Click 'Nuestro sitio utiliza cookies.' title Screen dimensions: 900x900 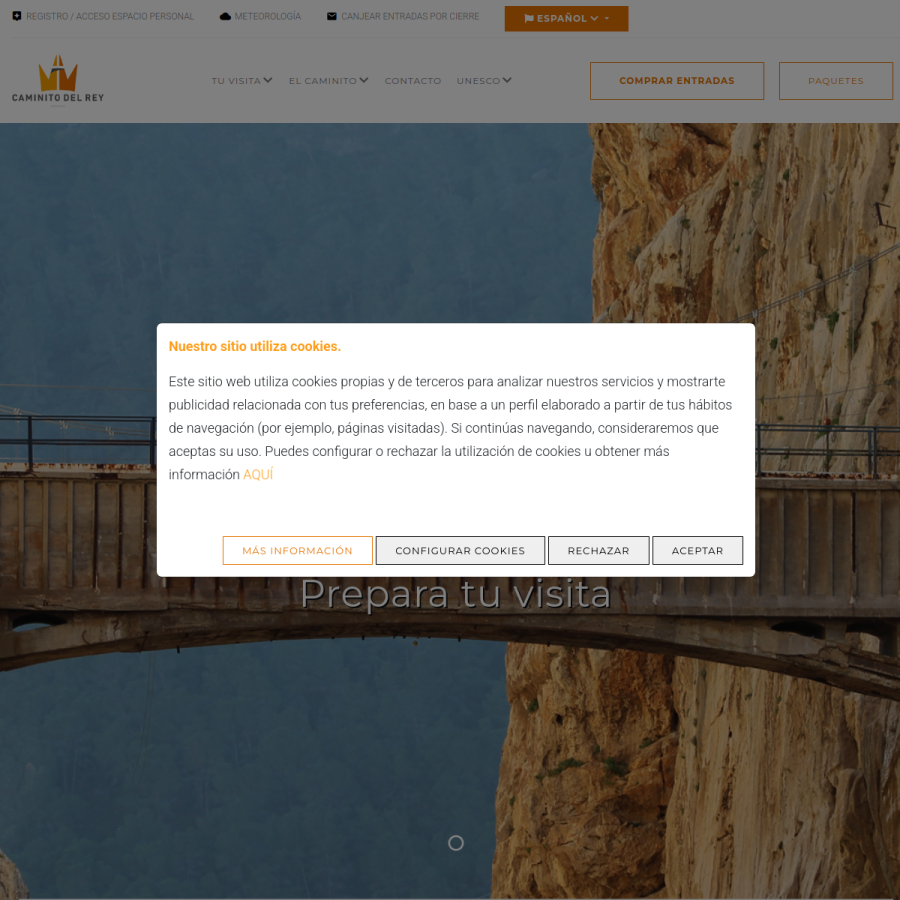255,346
